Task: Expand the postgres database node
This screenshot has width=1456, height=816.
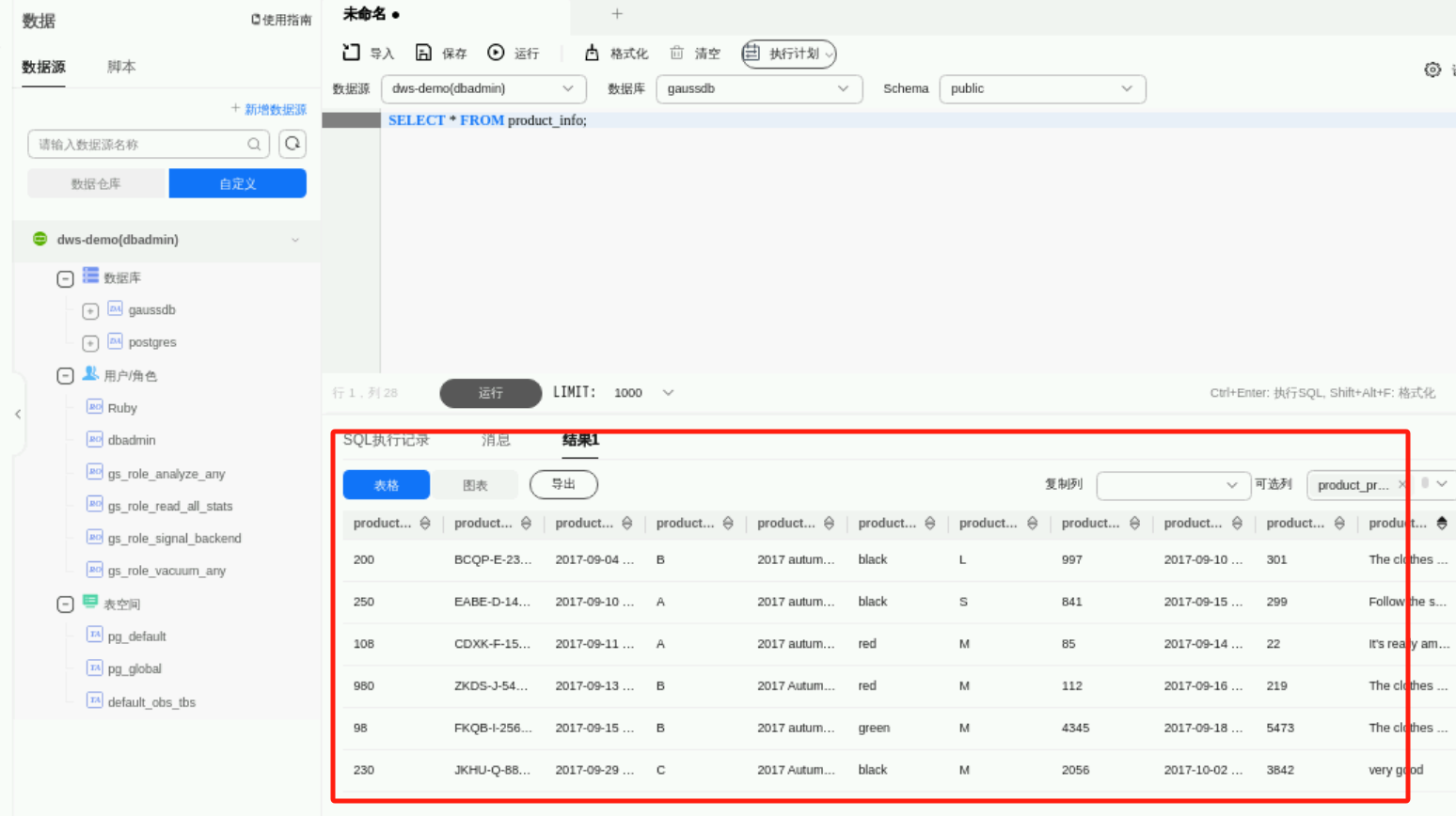Action: click(x=90, y=343)
